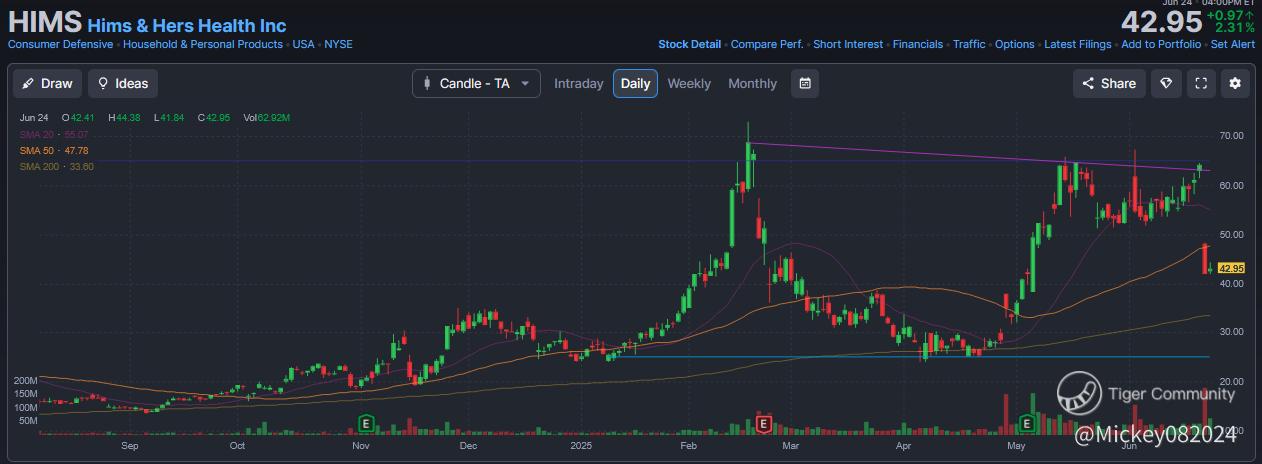Switch to the Intraday timeframe
The image size is (1262, 464).
click(x=579, y=84)
